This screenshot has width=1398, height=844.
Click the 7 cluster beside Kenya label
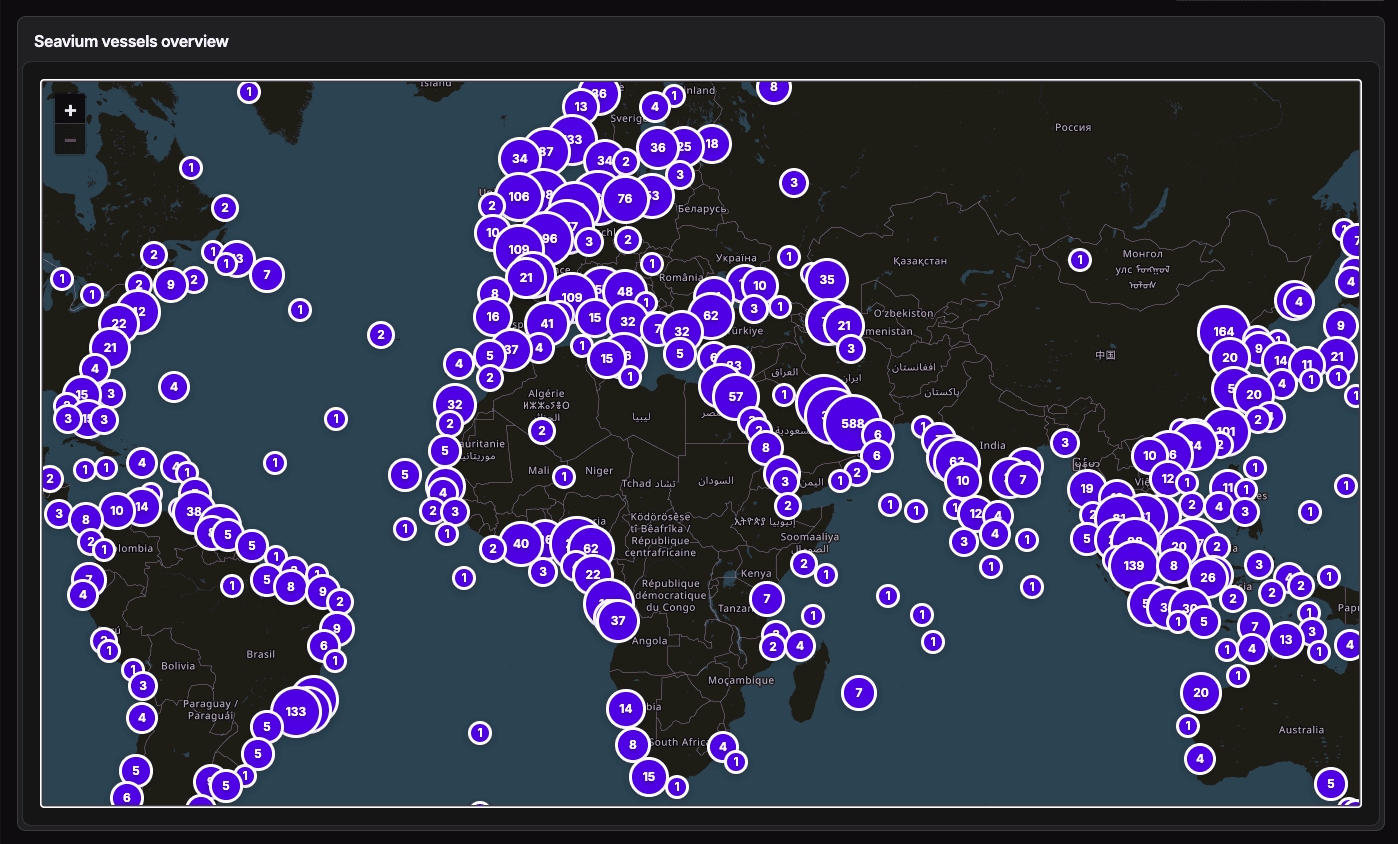[x=767, y=599]
